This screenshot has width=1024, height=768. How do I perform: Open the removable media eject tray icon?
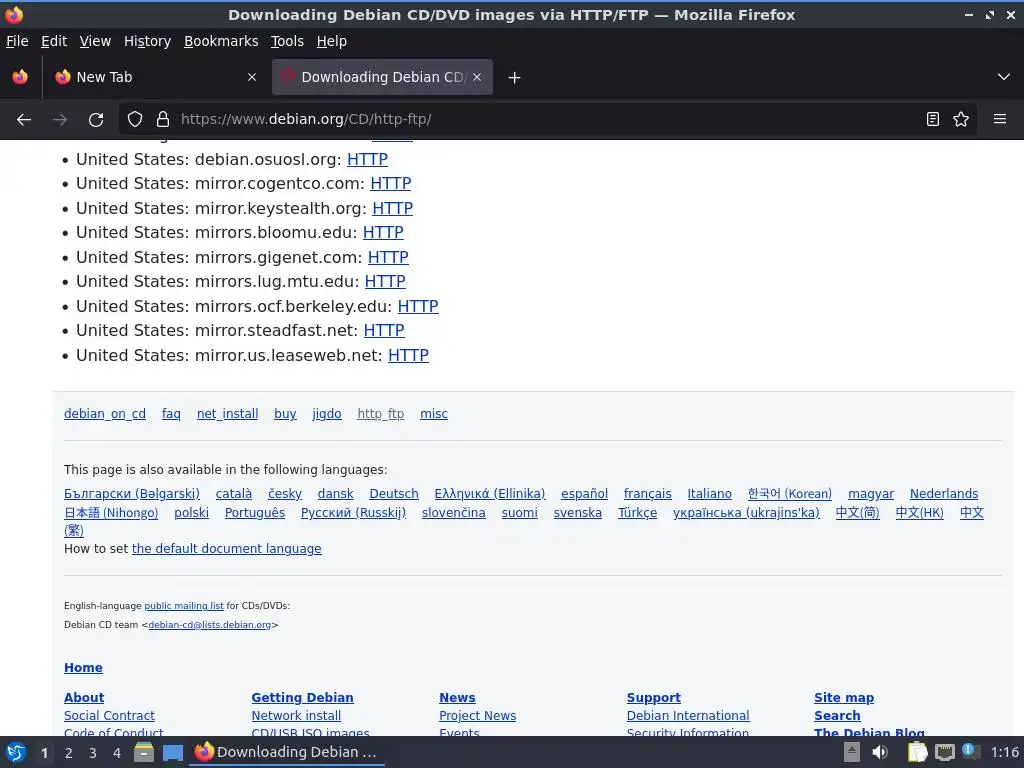(x=852, y=752)
